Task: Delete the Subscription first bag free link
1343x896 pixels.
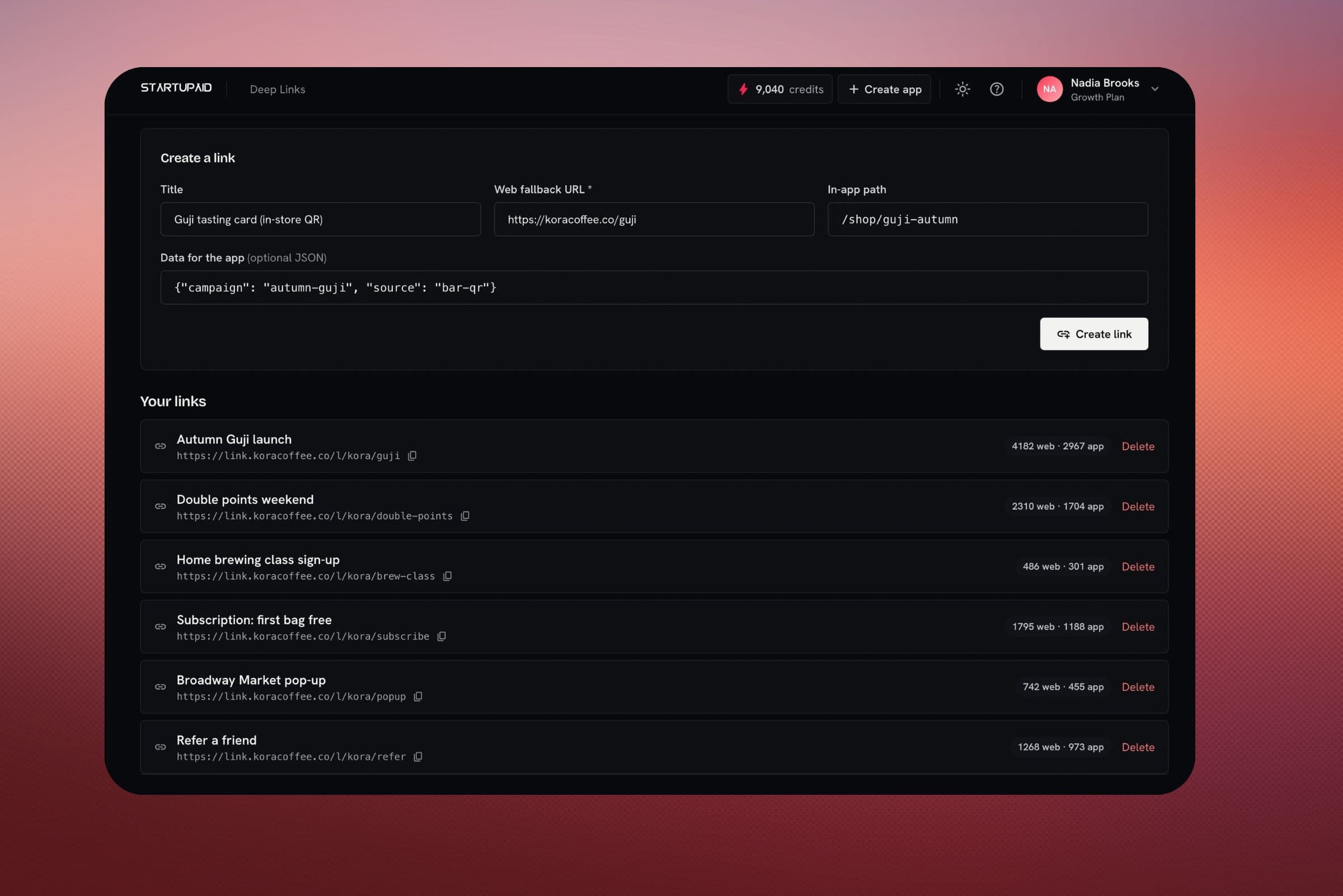Action: (1138, 627)
